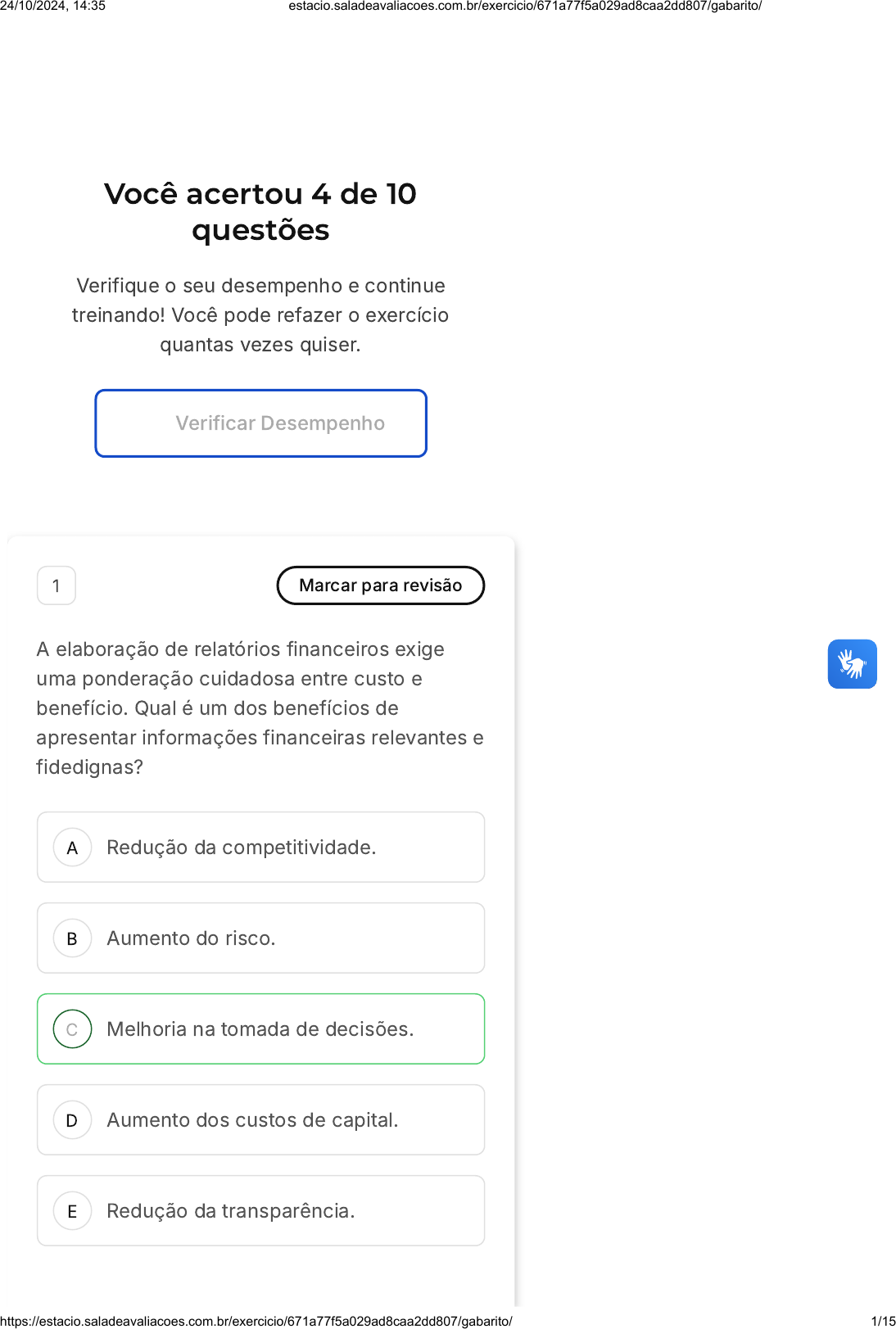Image resolution: width=896 pixels, height=1329 pixels.
Task: Select radio circle A
Action: point(72,848)
